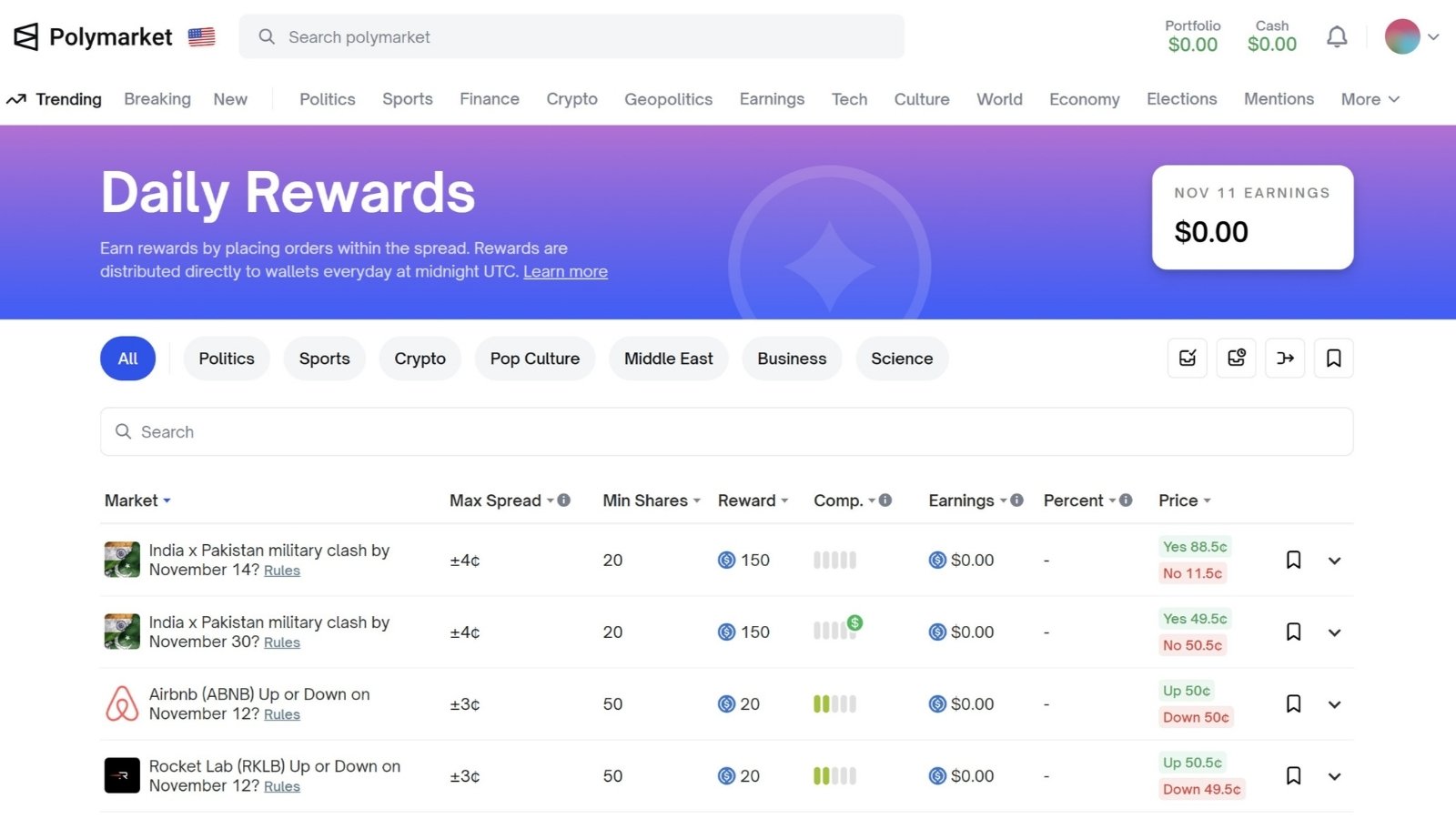Viewport: 1456px width, 819px height.
Task: Click the US flag icon
Action: coord(201,37)
